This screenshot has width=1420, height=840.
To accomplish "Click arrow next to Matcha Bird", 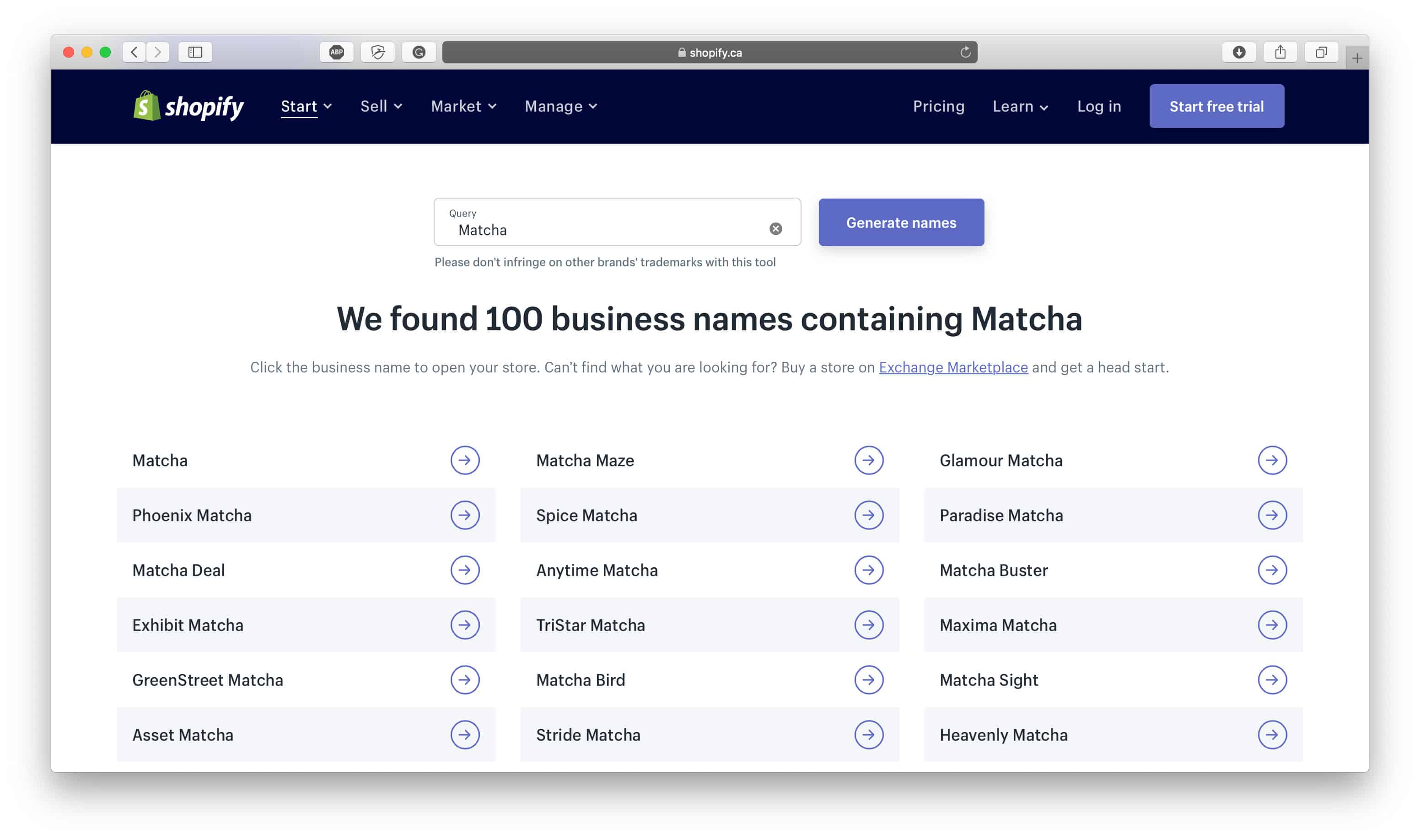I will [x=869, y=680].
